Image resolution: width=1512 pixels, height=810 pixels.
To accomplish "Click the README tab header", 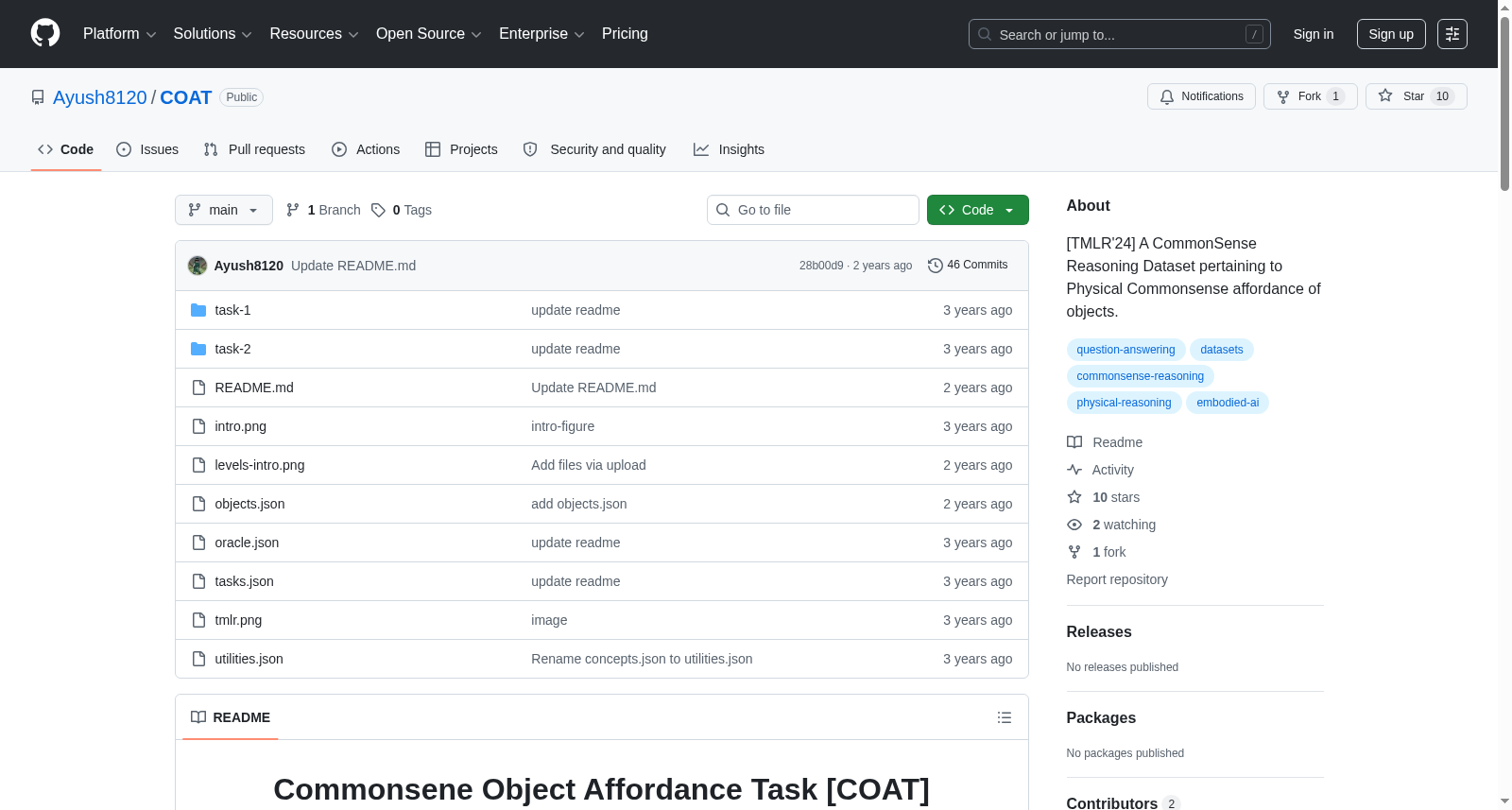I will click(231, 717).
